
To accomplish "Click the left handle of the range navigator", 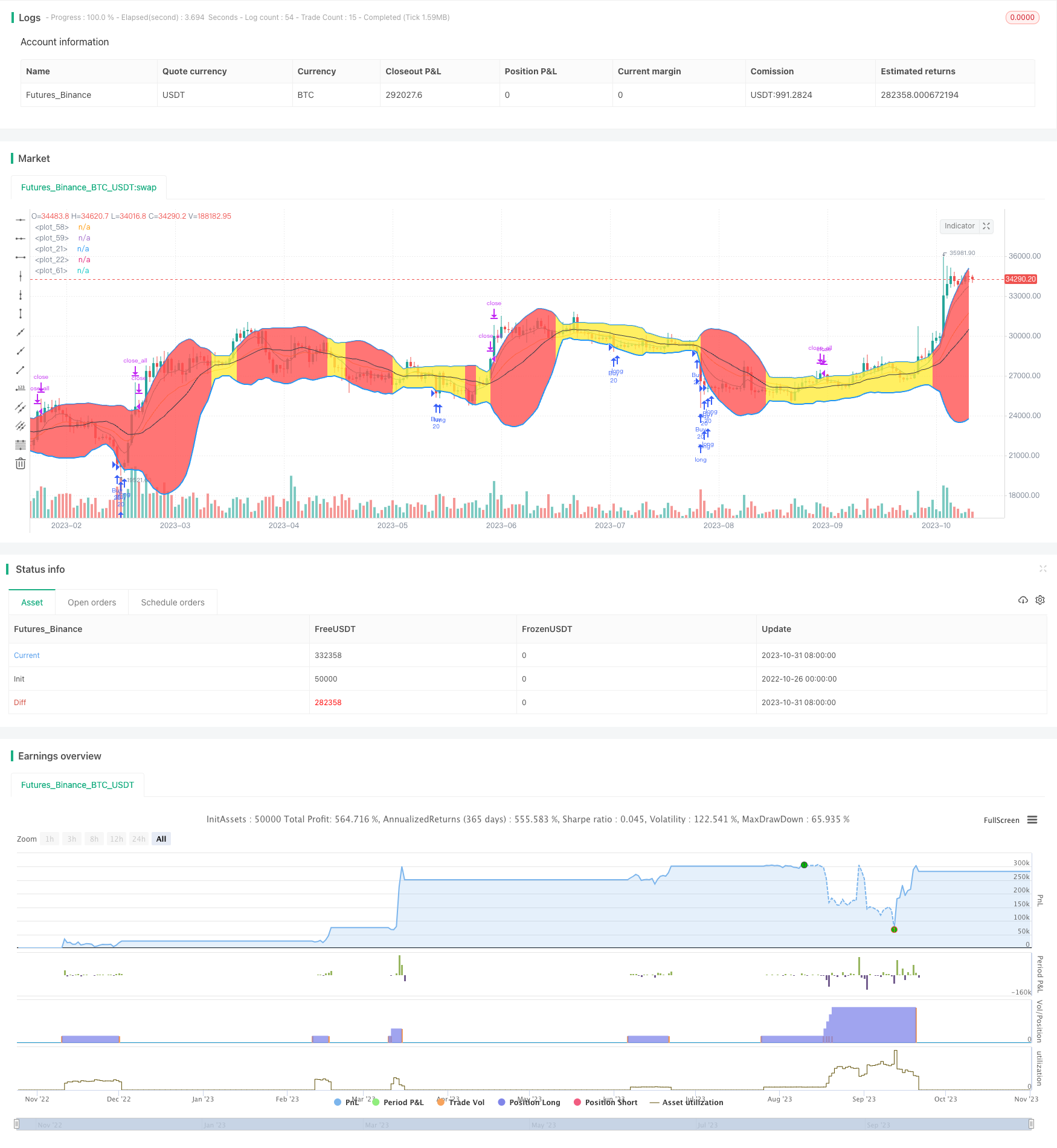I will (x=17, y=1124).
